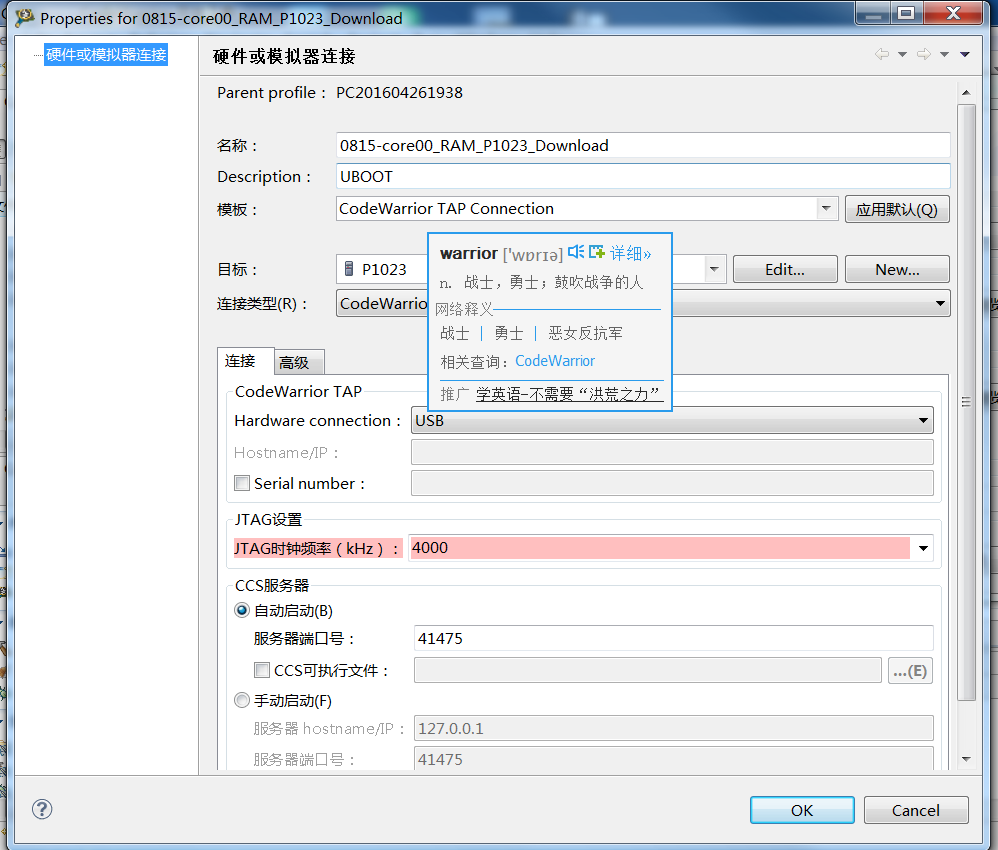The height and width of the screenshot is (850, 998).
Task: Open the 详细» link in the dictionary popup
Action: pos(630,253)
